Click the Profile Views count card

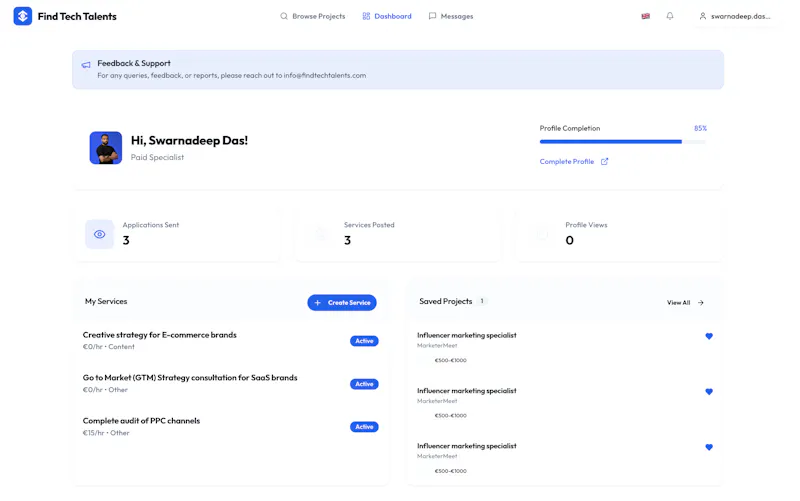point(619,234)
